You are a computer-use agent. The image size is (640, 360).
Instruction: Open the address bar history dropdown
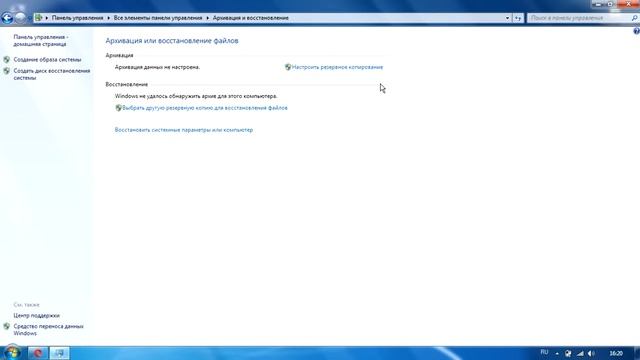[x=507, y=18]
